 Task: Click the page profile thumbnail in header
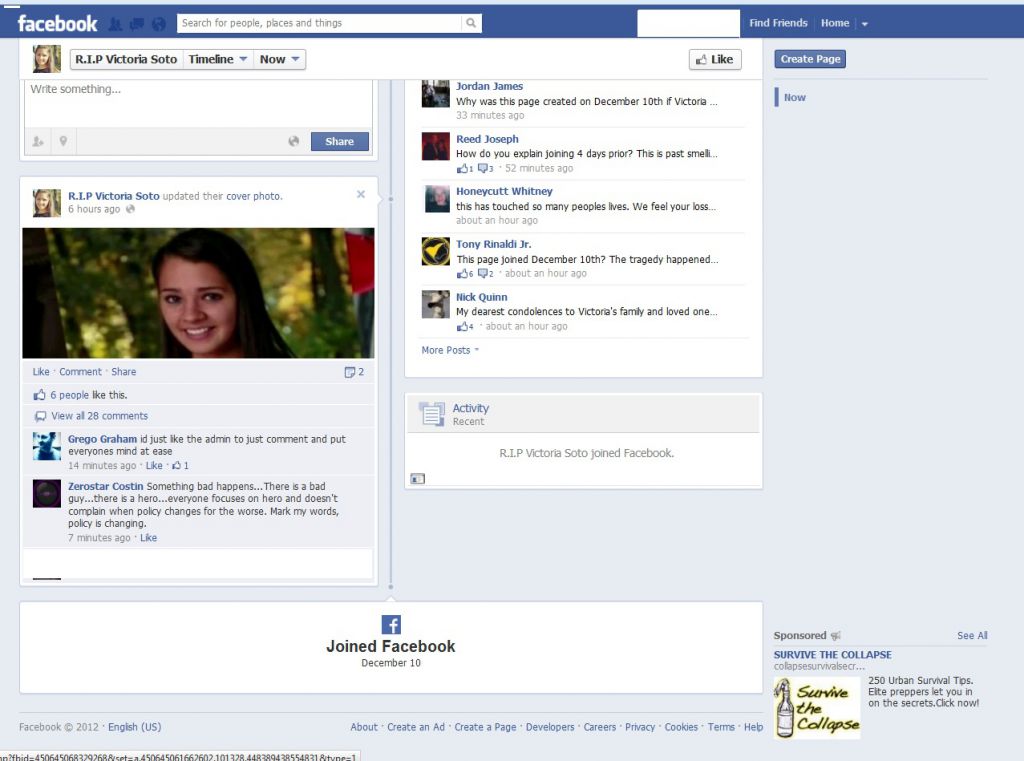pos(47,59)
